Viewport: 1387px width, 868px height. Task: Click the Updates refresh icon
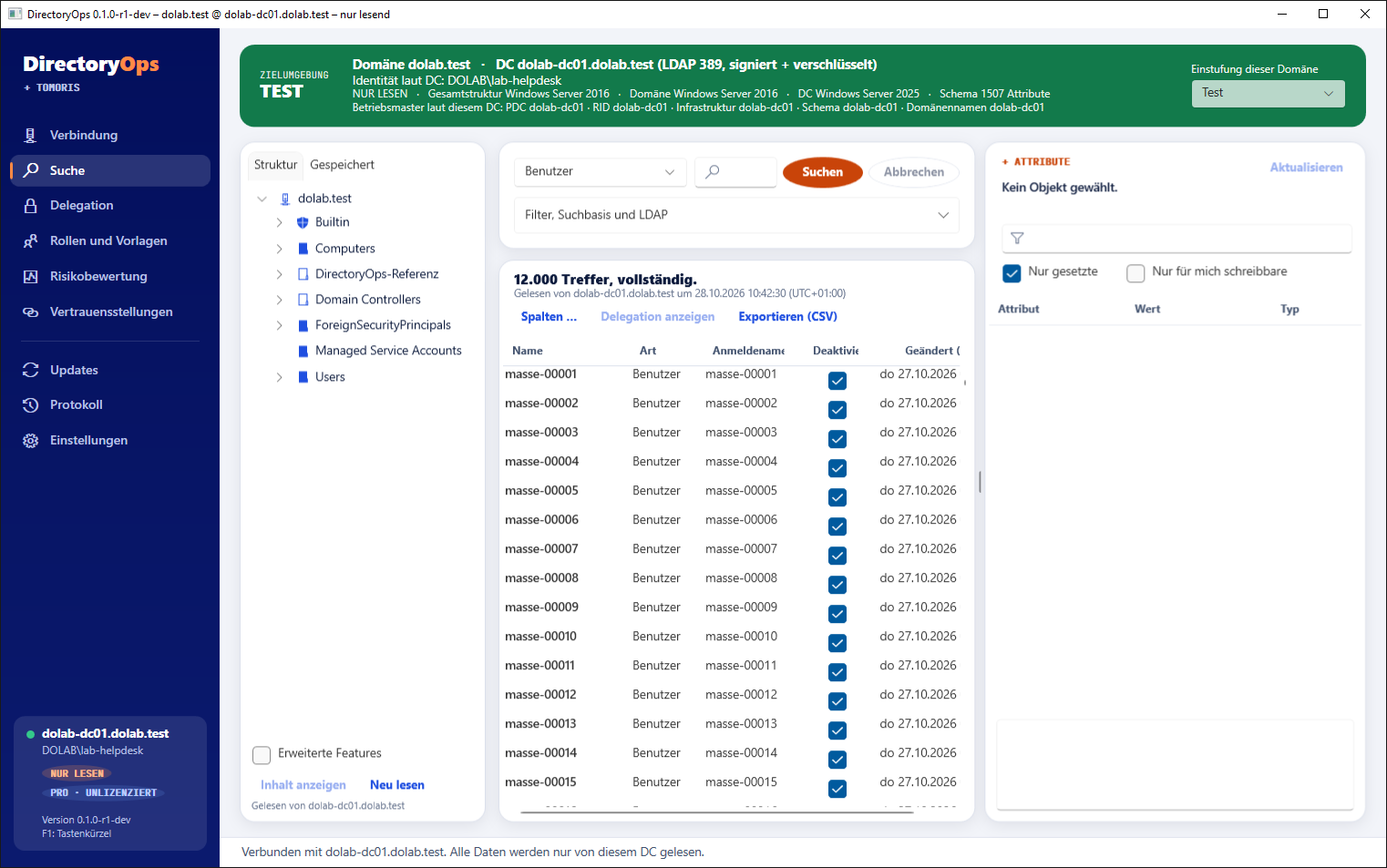pyautogui.click(x=31, y=371)
